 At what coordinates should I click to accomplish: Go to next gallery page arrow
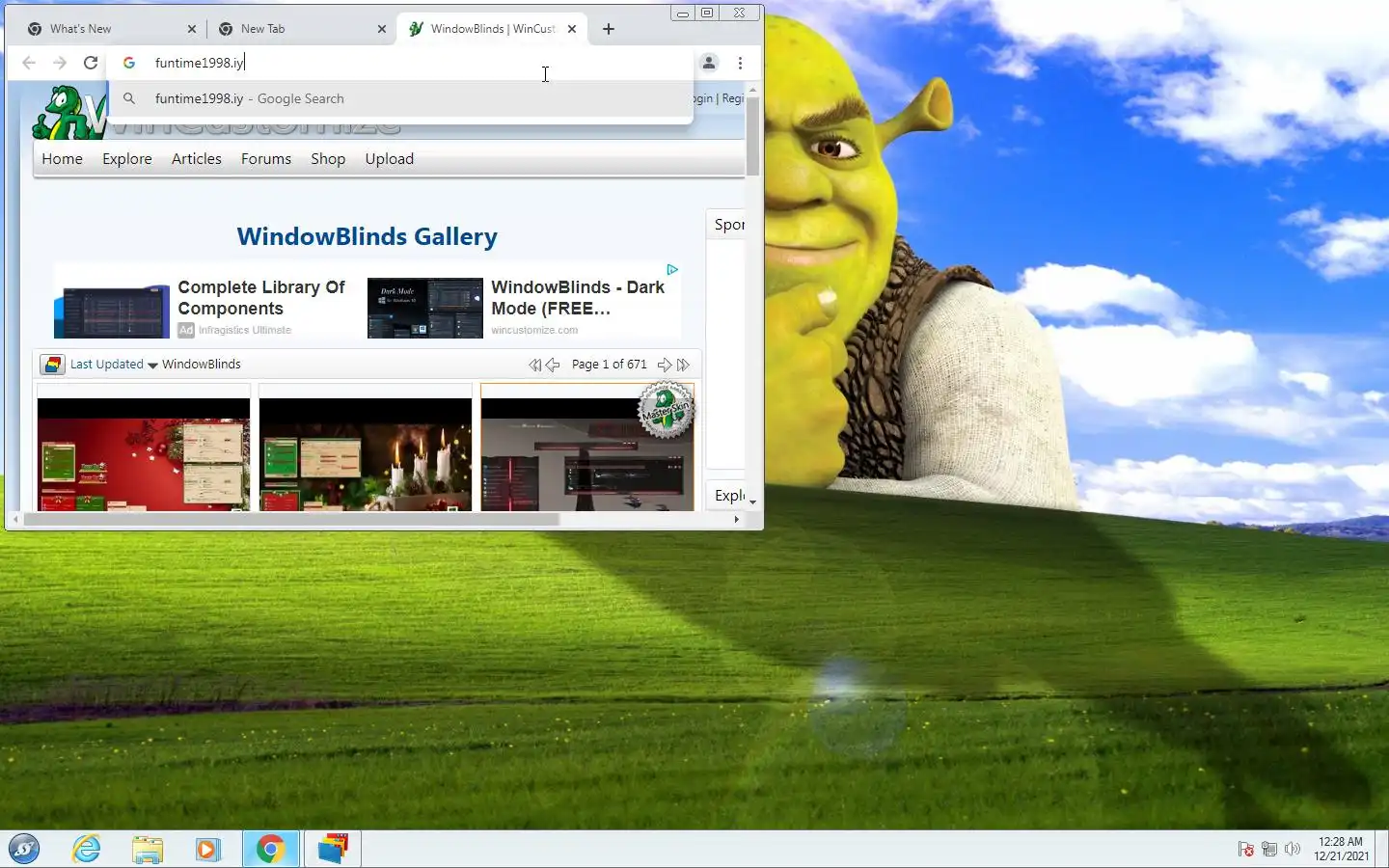point(664,365)
